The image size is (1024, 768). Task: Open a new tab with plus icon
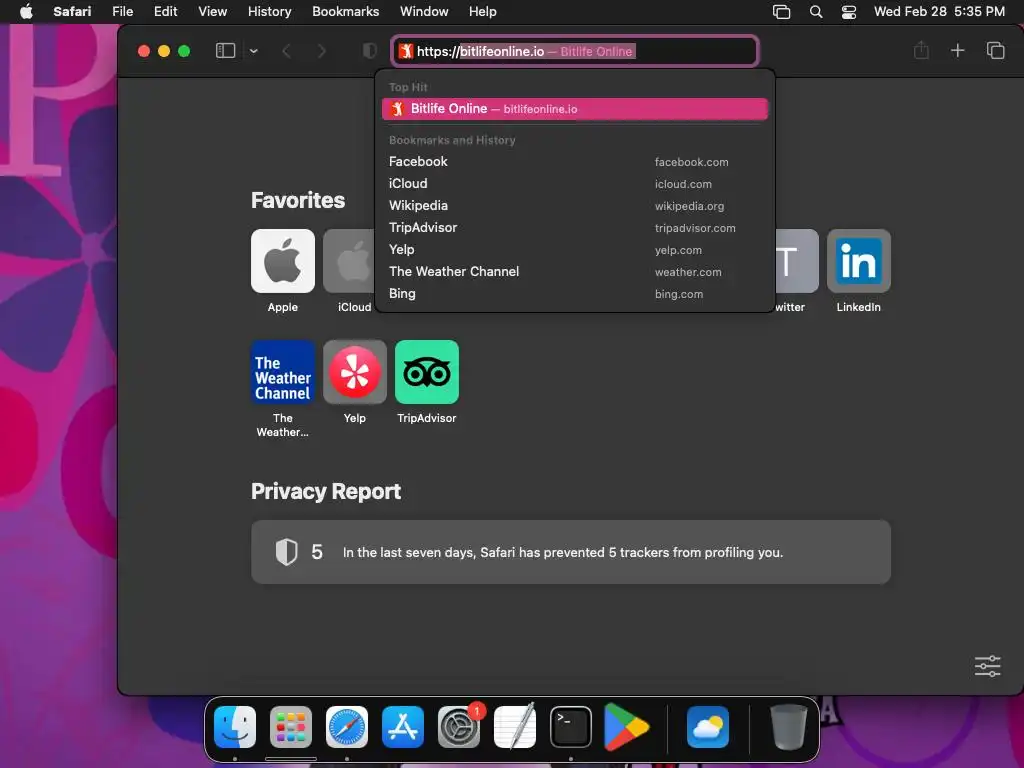tap(957, 50)
